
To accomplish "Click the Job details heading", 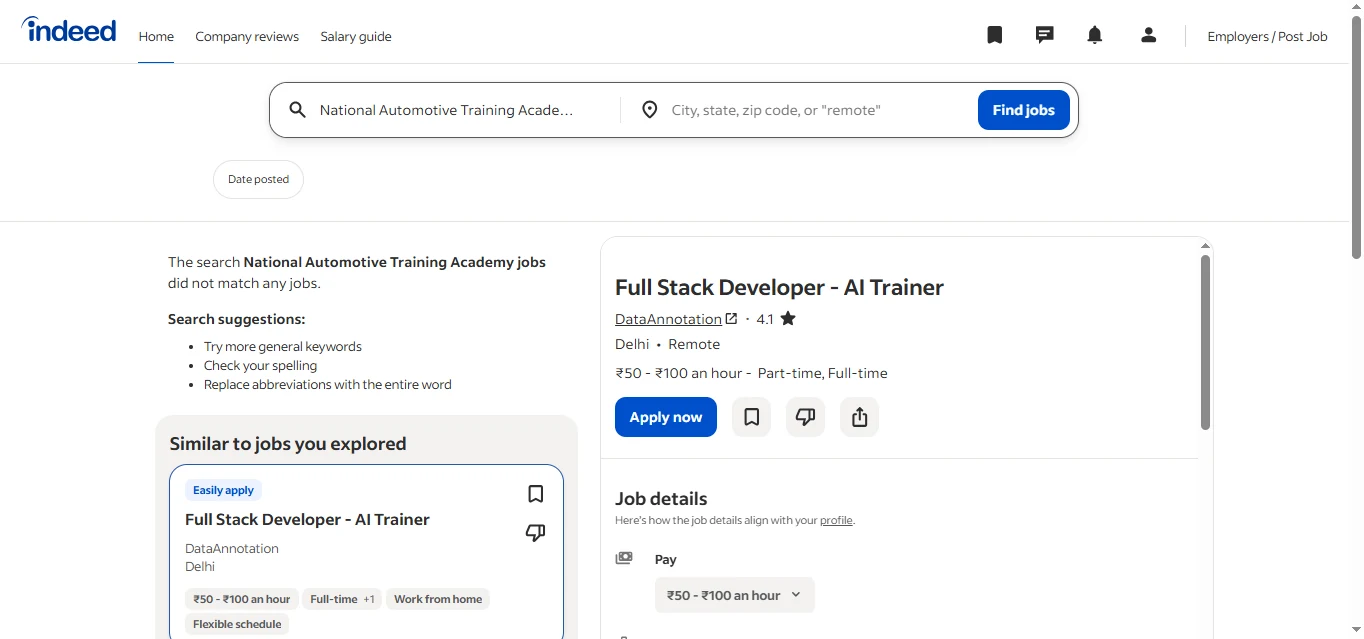I will [x=661, y=498].
